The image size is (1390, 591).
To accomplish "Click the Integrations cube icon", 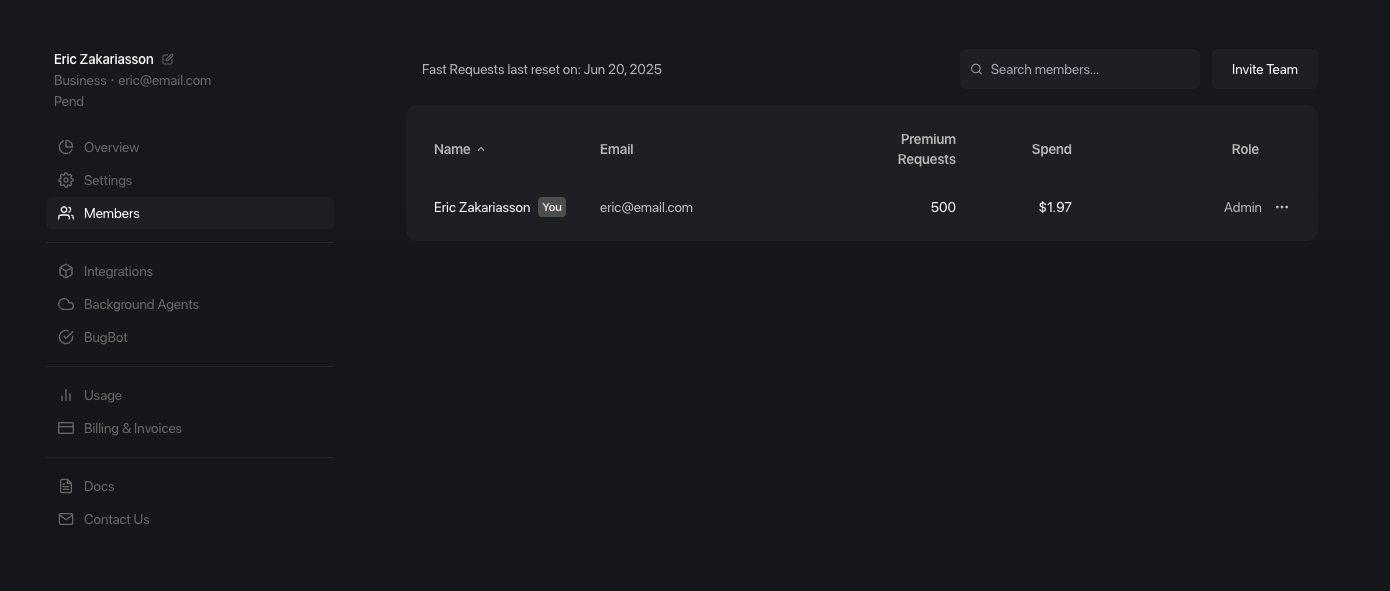I will [66, 271].
